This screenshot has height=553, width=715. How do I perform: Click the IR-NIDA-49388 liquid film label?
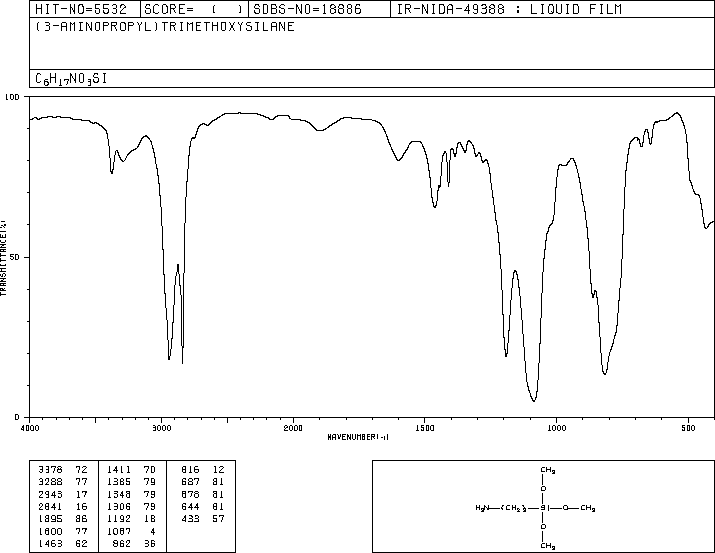(509, 9)
